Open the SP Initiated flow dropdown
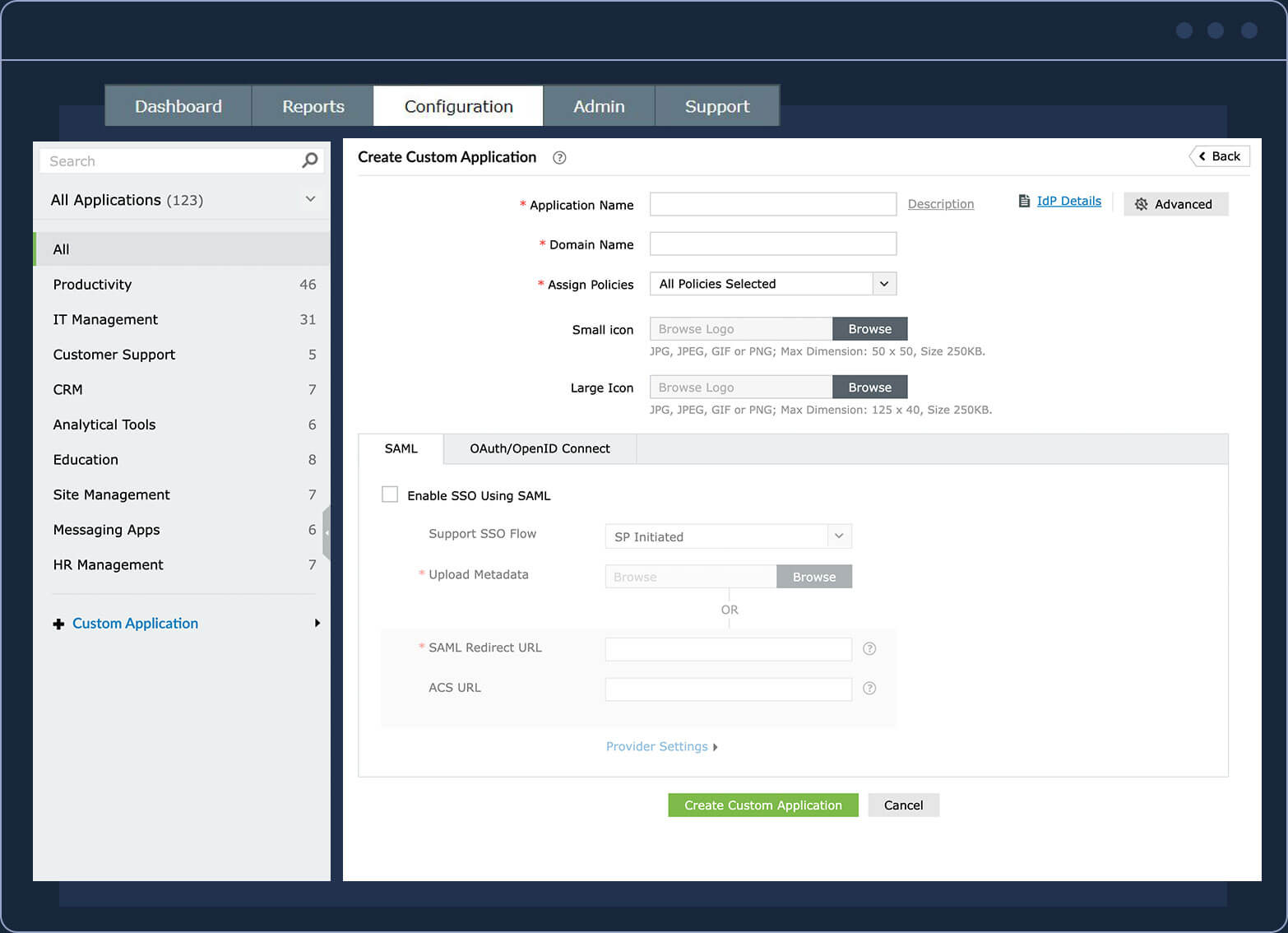 pyautogui.click(x=838, y=536)
